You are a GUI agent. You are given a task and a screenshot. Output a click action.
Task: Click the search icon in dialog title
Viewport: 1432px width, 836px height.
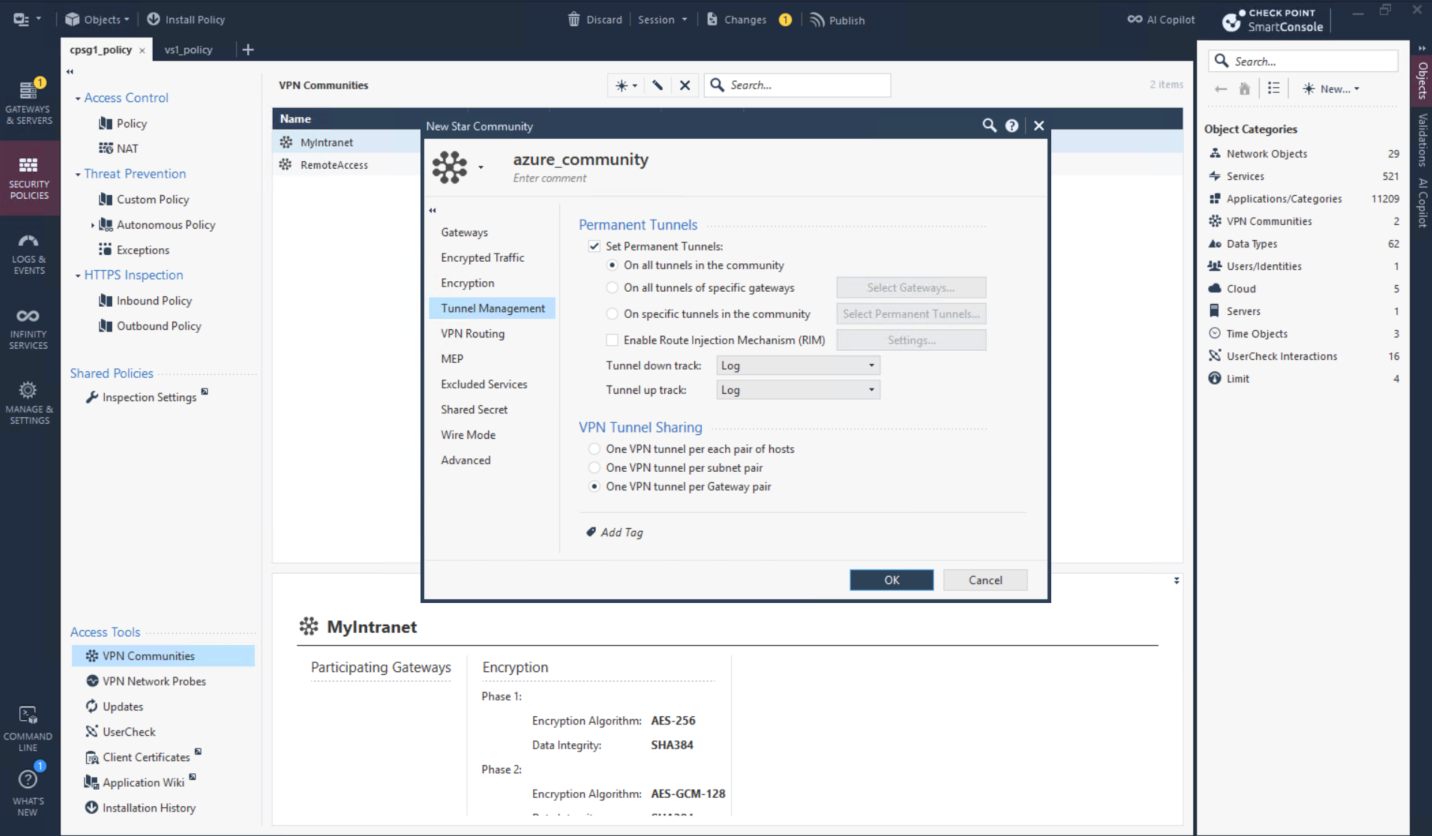(x=989, y=126)
